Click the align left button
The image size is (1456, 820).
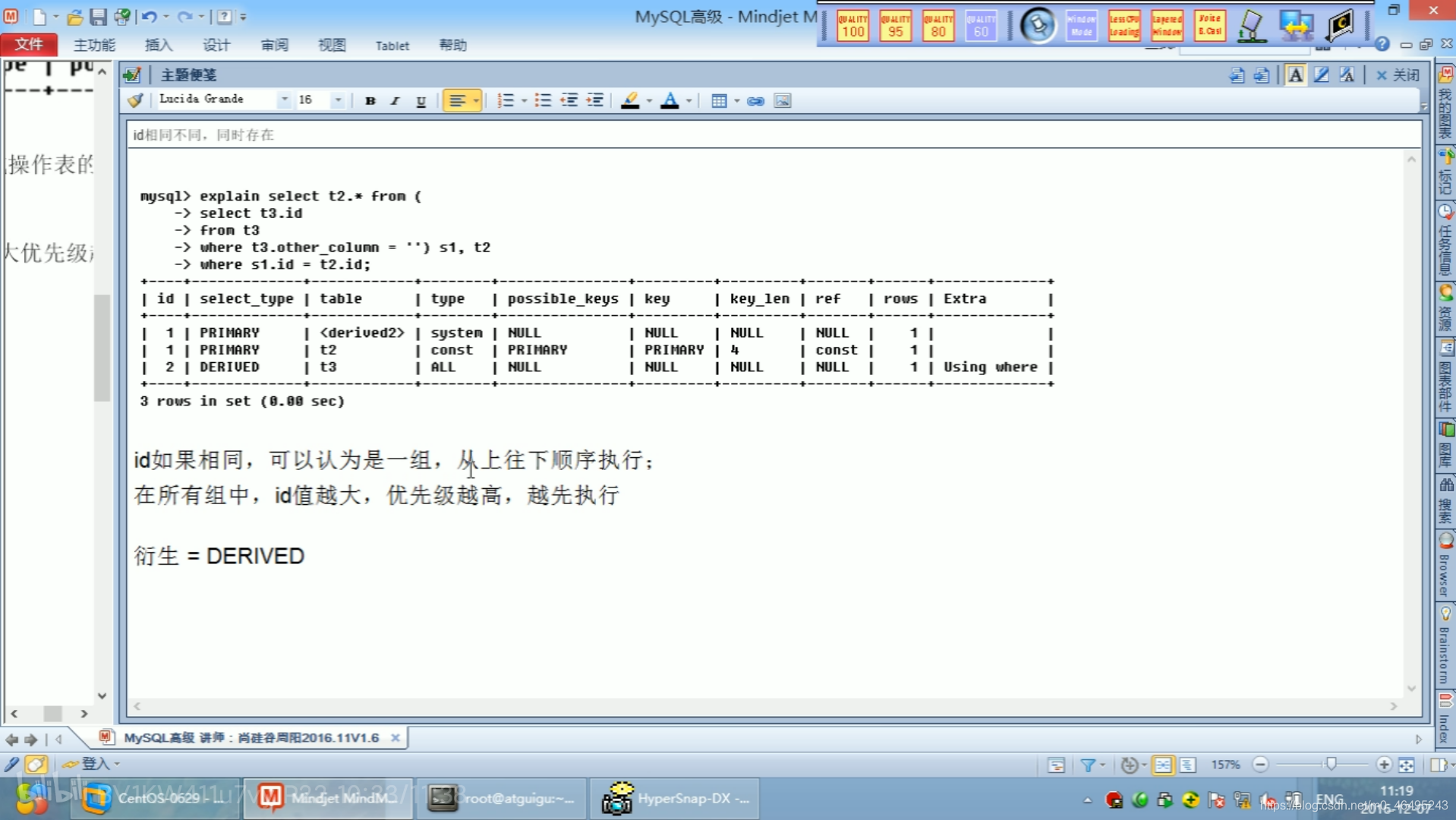(x=457, y=100)
